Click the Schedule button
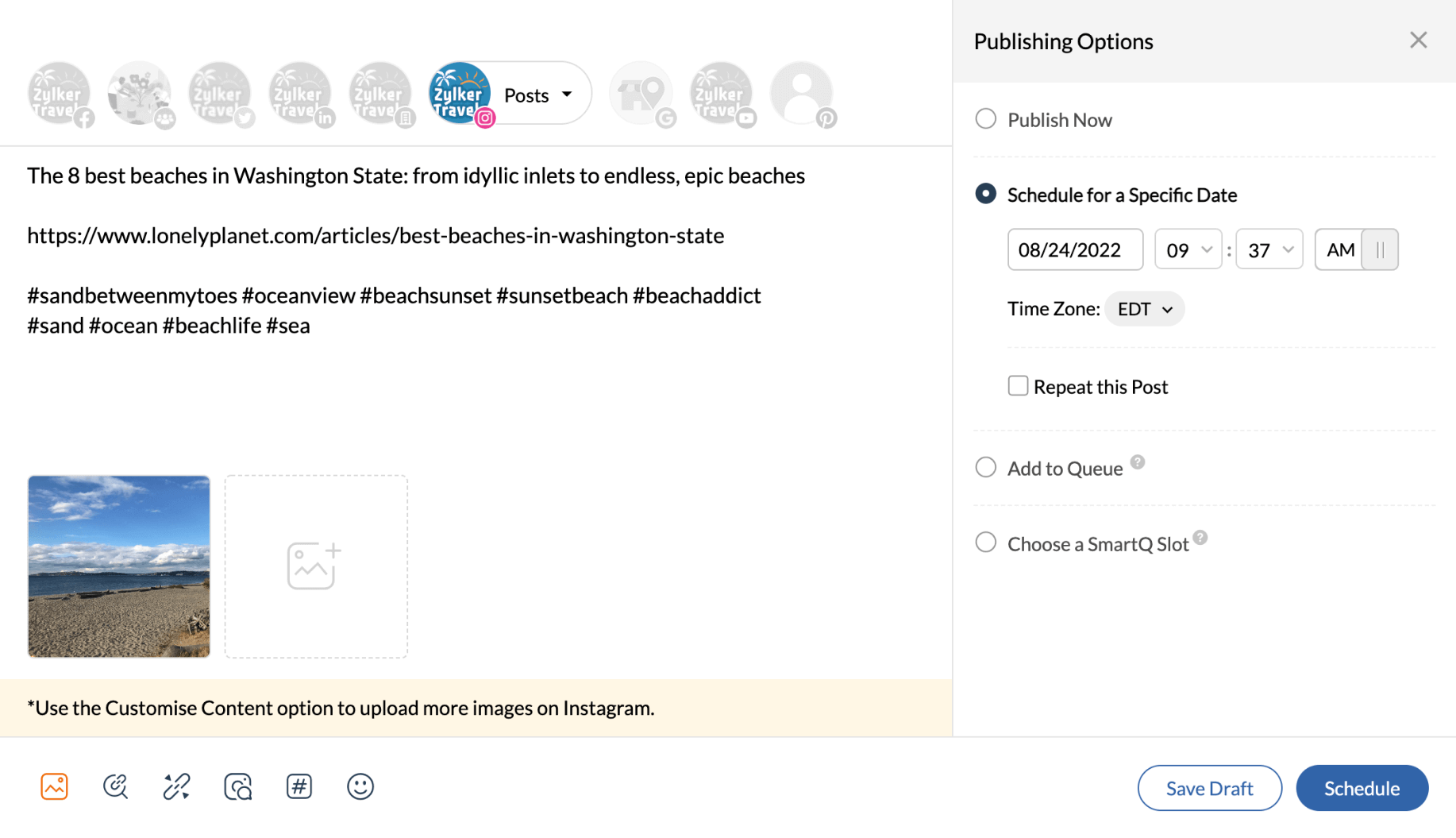The width and height of the screenshot is (1456, 838). coord(1362,788)
